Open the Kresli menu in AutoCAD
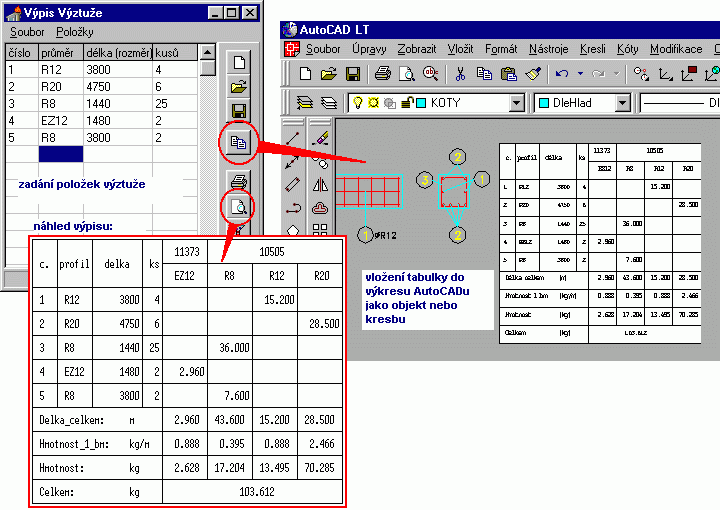 pyautogui.click(x=593, y=49)
